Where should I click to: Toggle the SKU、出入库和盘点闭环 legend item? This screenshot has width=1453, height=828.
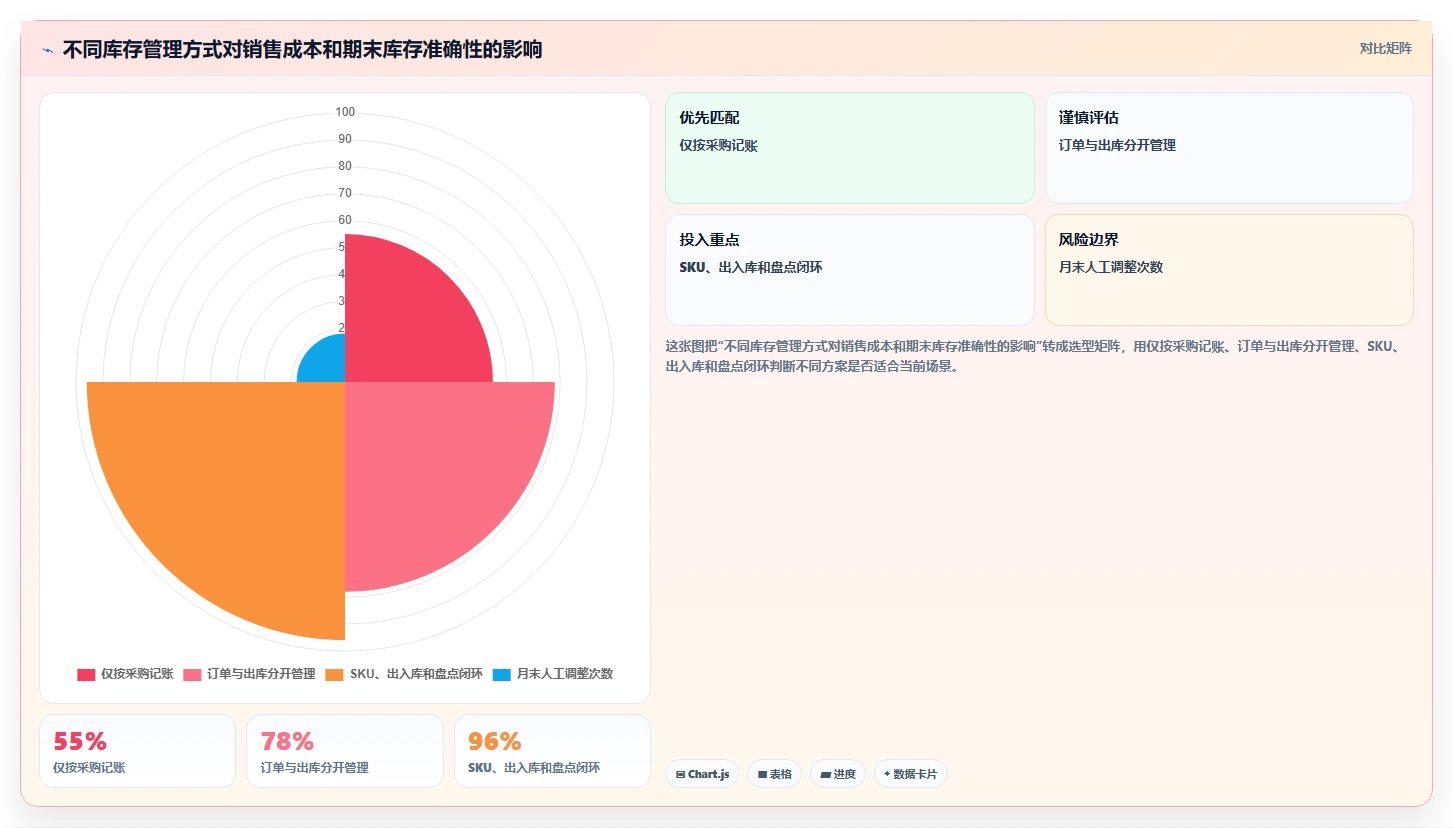[x=404, y=674]
